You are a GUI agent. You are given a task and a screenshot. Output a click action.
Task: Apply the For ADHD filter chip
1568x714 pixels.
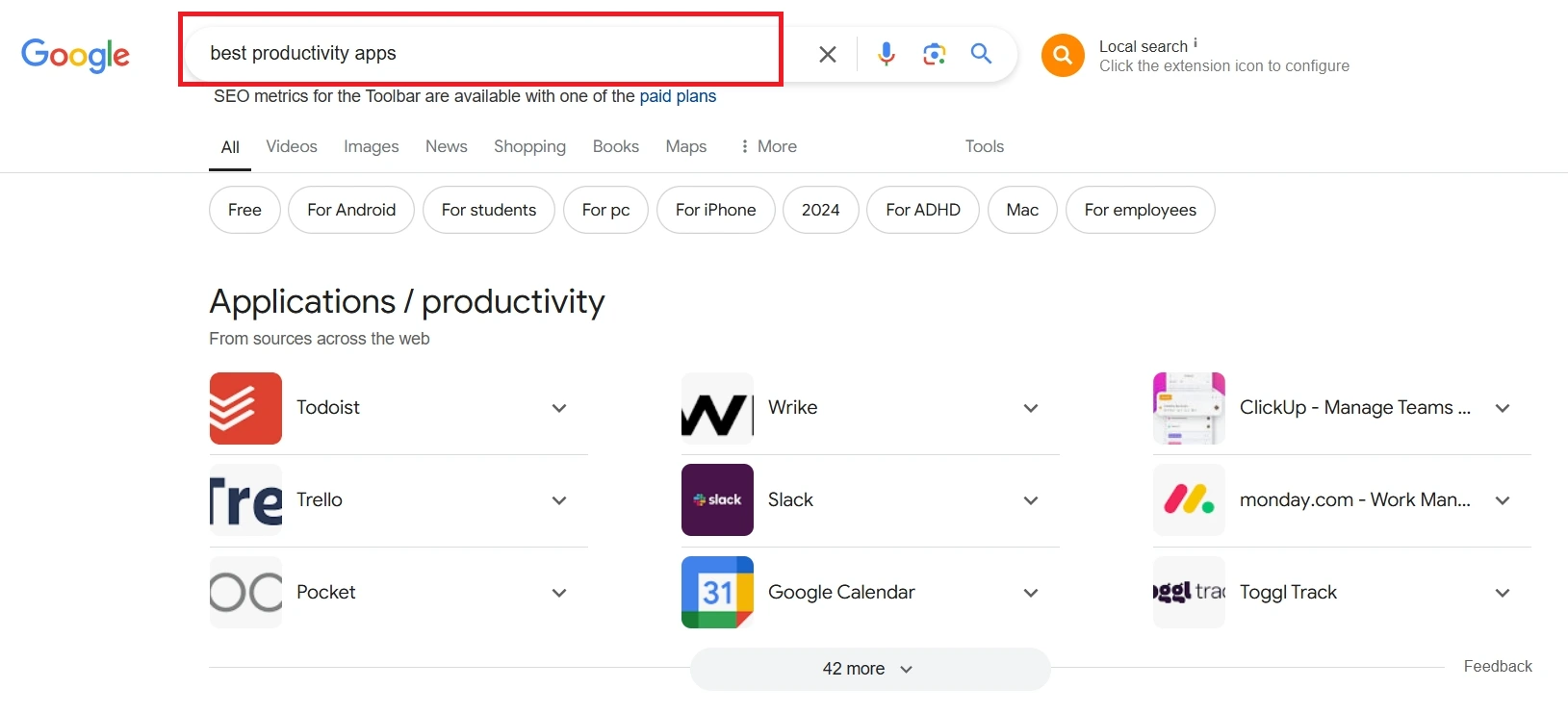click(x=923, y=210)
